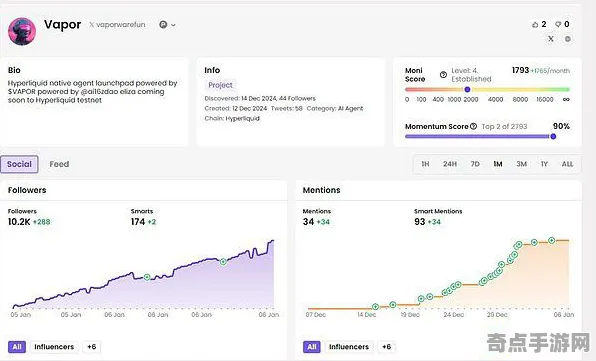Select the Social tab

19,164
